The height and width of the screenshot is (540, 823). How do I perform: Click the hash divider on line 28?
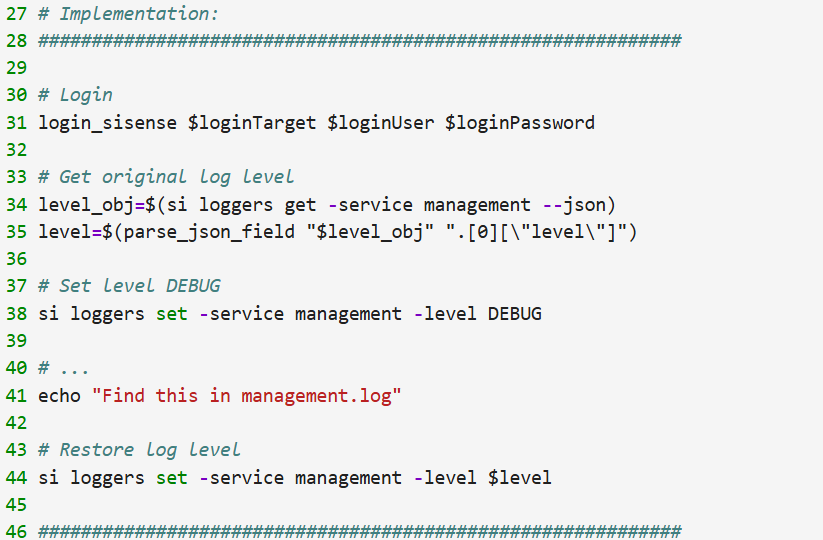[359, 41]
